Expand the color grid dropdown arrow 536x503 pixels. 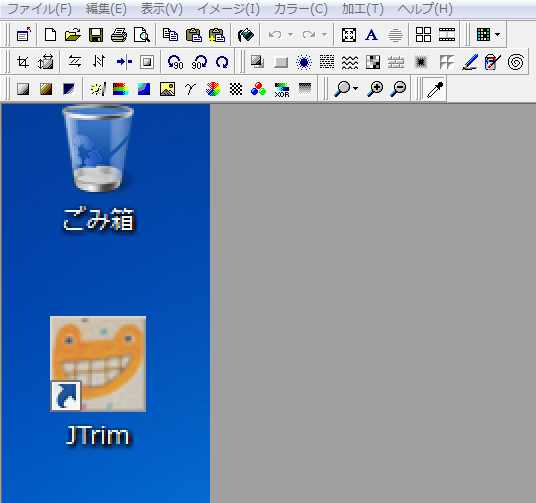point(498,35)
